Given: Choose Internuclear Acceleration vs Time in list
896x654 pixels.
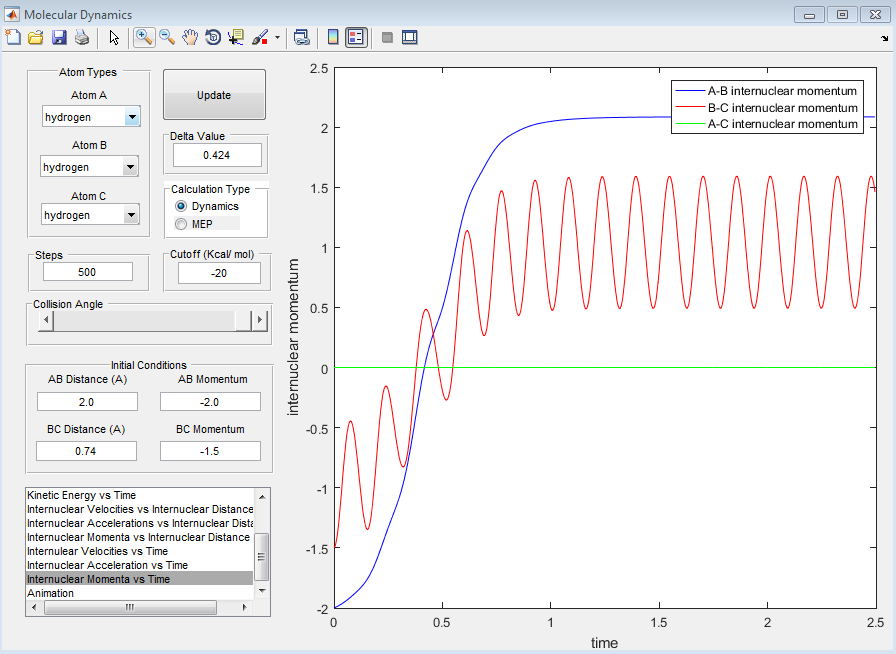Looking at the screenshot, I should 107,565.
